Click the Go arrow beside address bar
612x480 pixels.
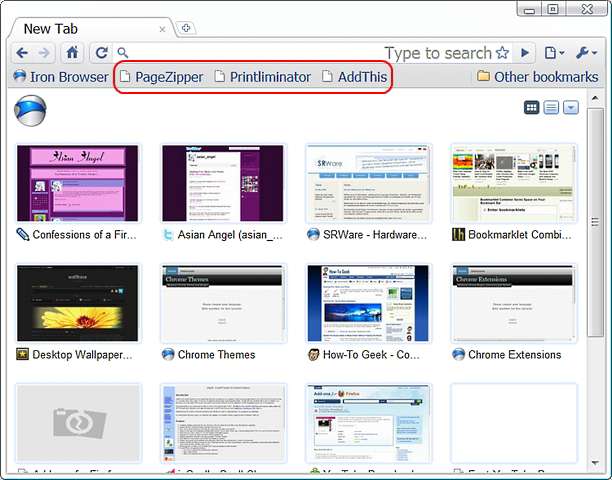(x=524, y=53)
